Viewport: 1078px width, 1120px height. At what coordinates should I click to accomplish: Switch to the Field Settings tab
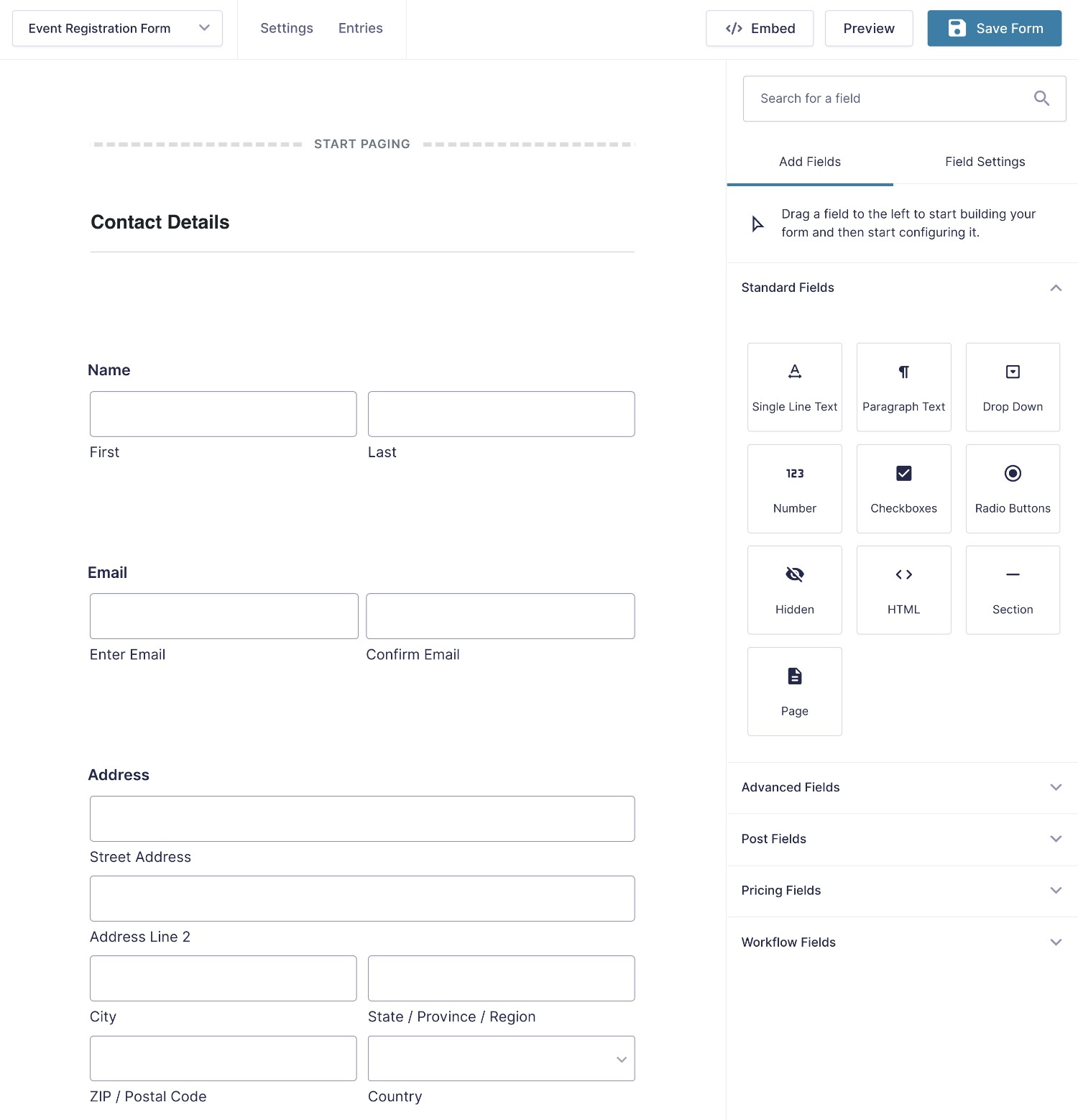pyautogui.click(x=985, y=162)
